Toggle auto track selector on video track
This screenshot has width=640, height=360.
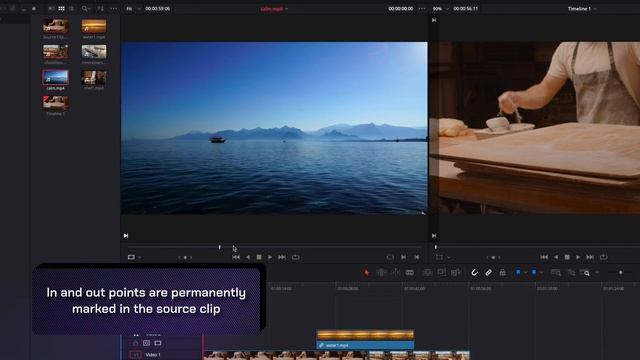point(147,343)
